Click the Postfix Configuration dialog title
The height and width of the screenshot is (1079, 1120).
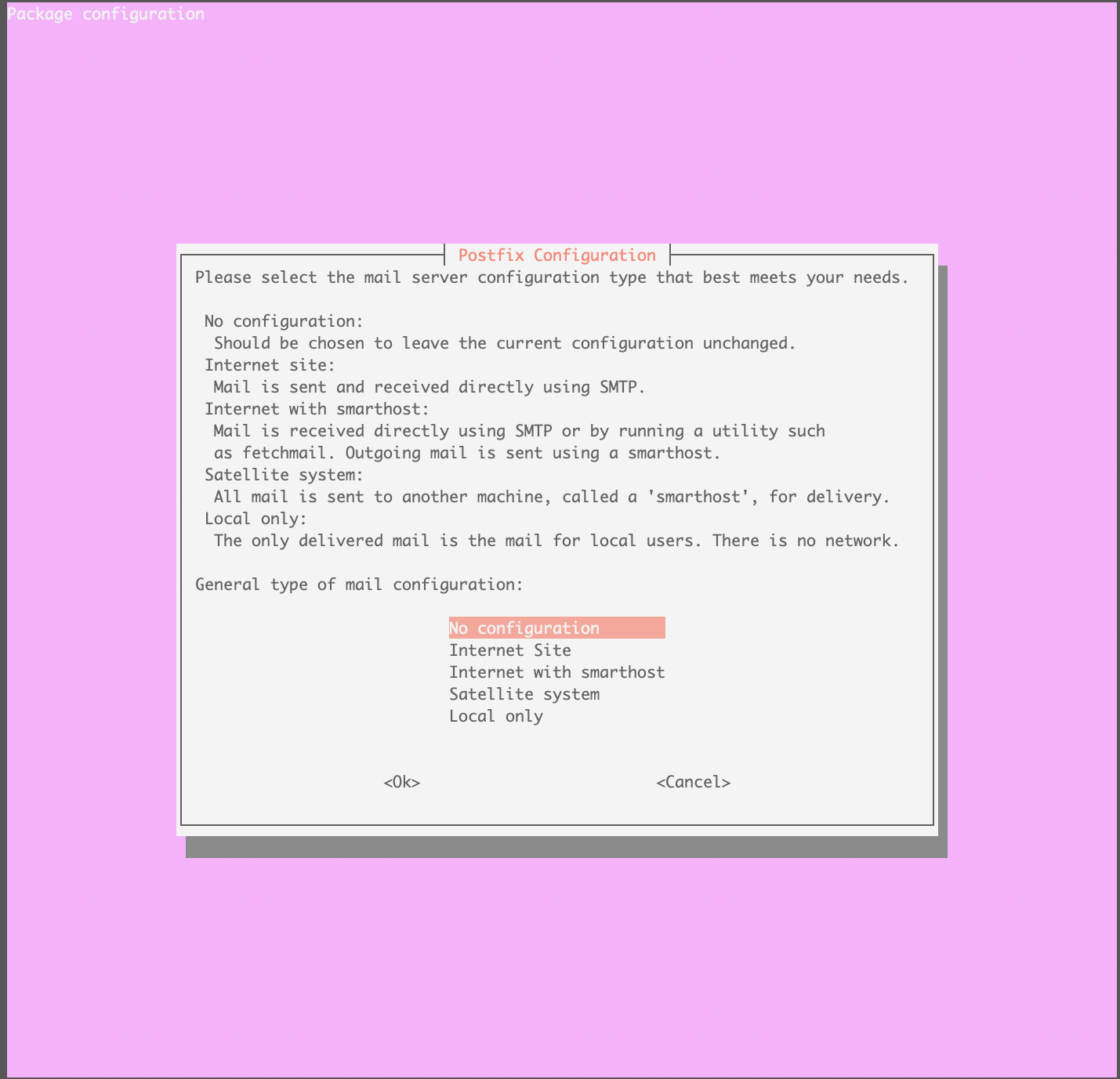coord(557,255)
